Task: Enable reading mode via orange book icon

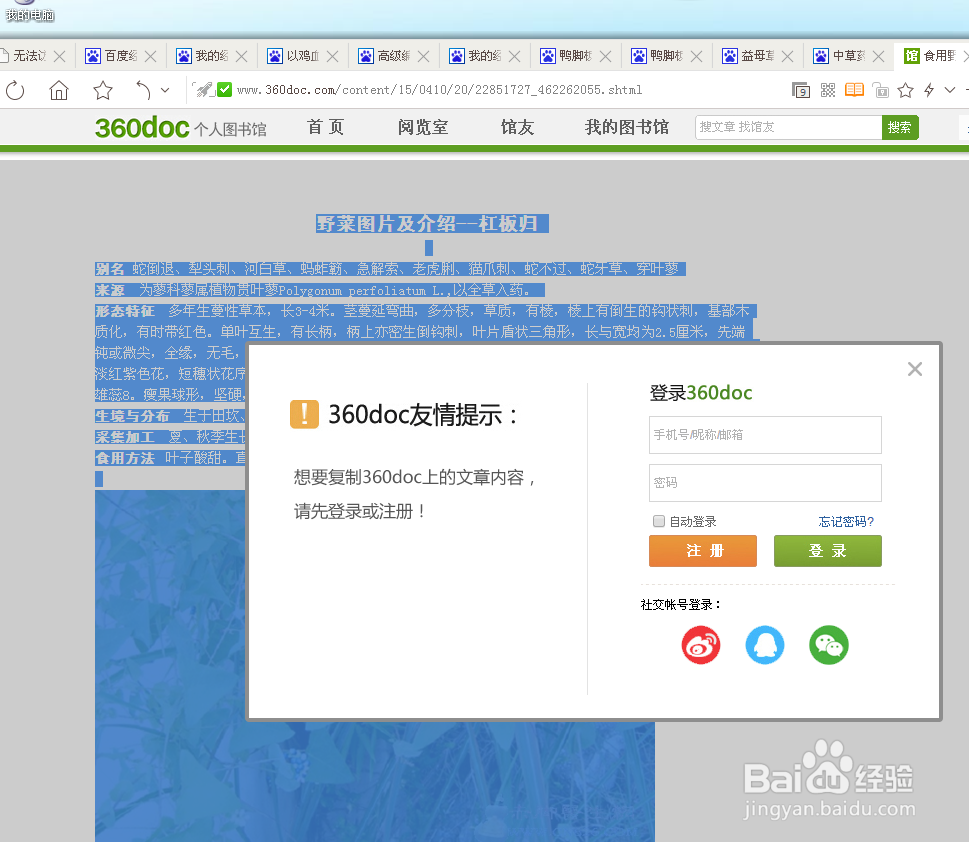Action: (855, 90)
